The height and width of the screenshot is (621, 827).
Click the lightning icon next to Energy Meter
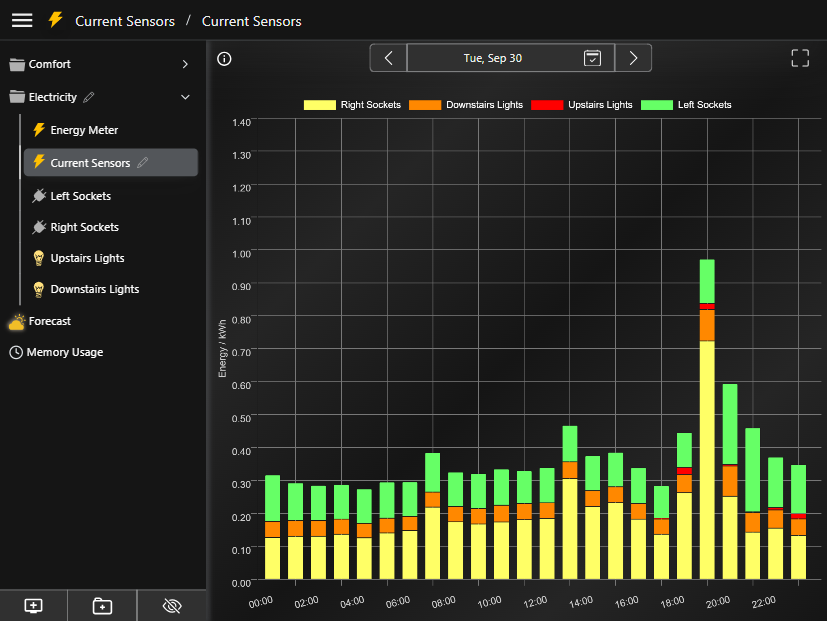(37, 130)
